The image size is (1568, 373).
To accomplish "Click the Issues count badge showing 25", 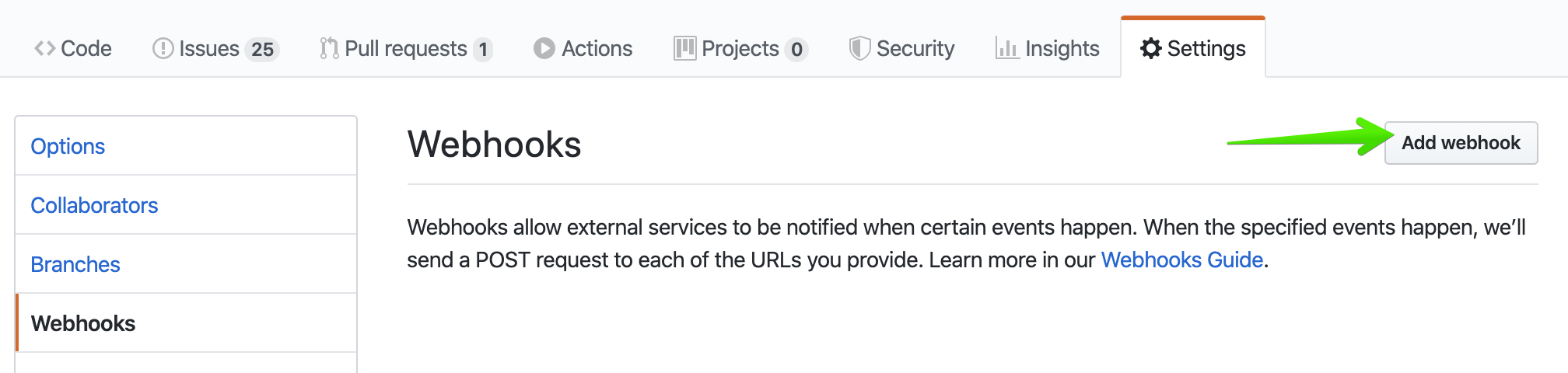I will tap(262, 49).
